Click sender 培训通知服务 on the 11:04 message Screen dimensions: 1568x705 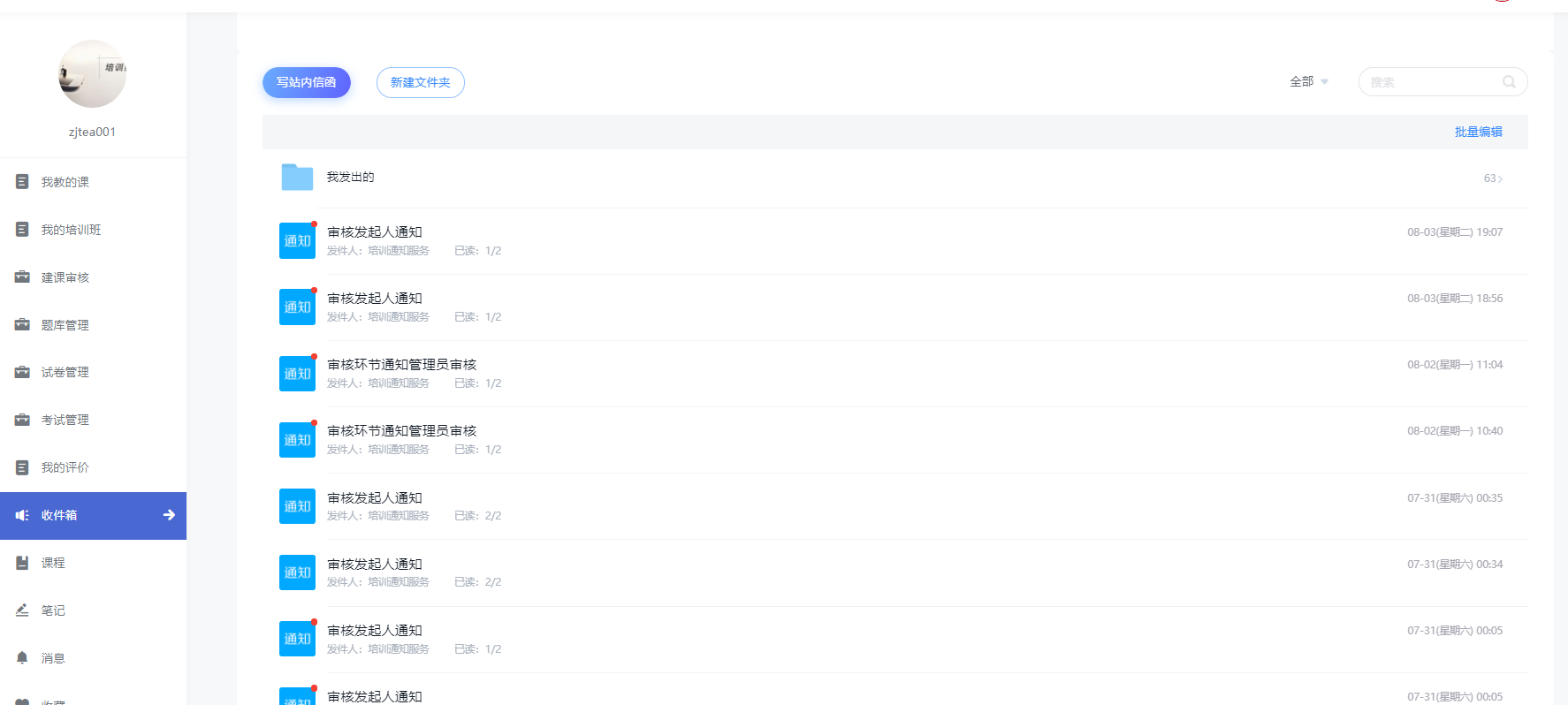(399, 383)
